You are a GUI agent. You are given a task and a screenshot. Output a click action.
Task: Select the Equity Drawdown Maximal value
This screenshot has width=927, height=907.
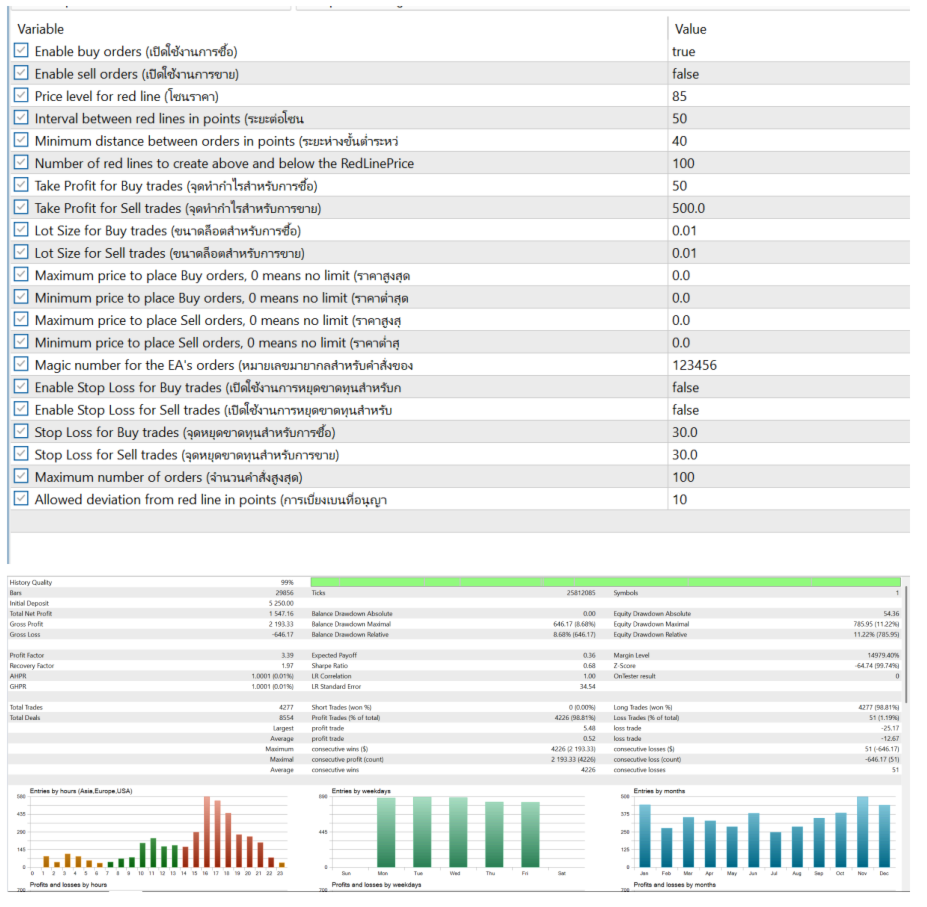coord(876,624)
